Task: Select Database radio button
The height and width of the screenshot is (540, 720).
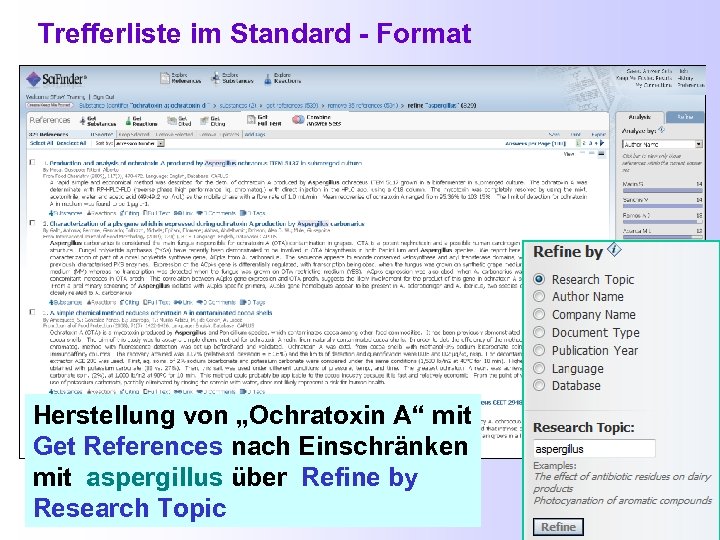Action: 539,385
